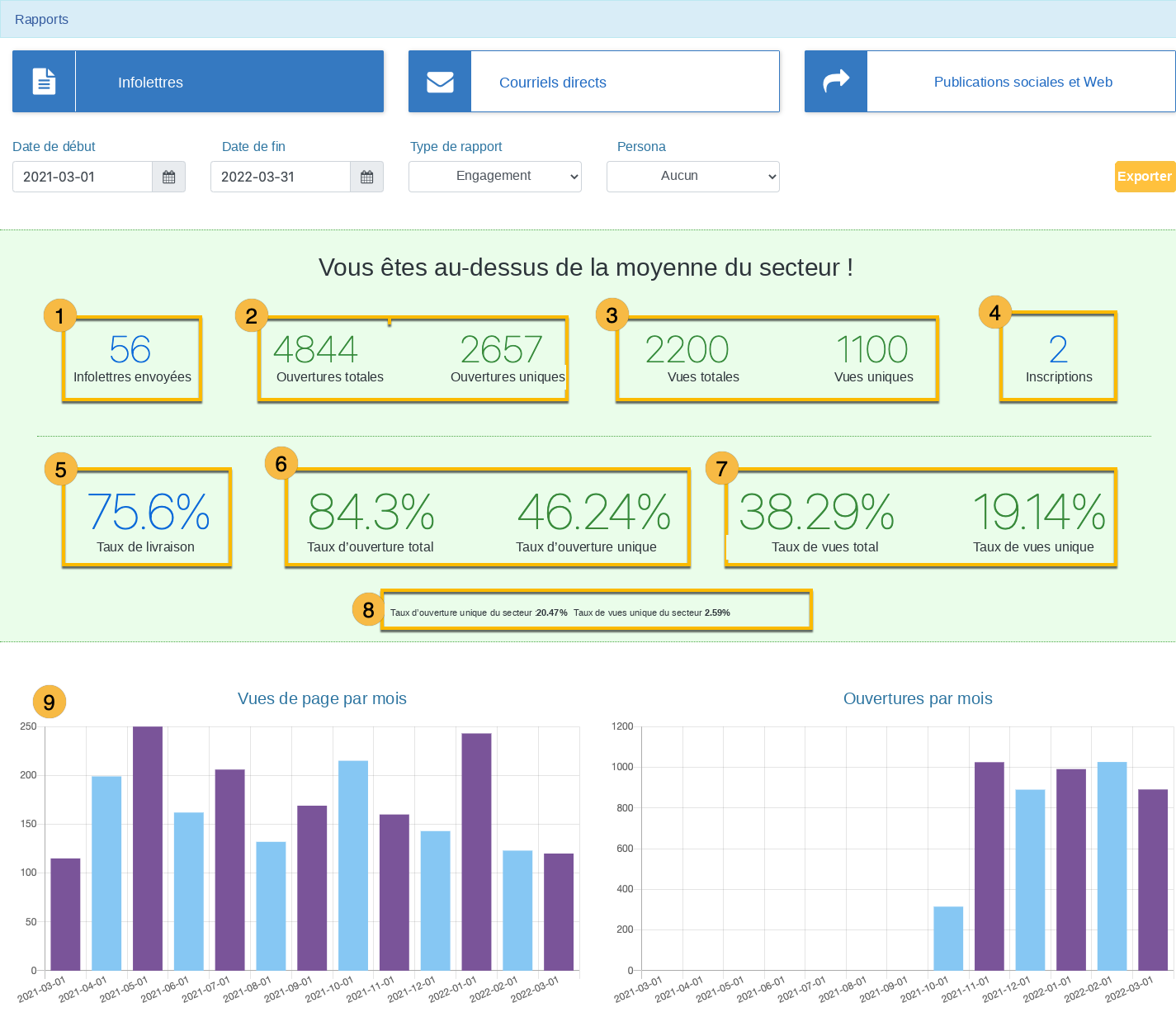1176x1017 pixels.
Task: Click the numbered marker 1 badge
Action: point(59,315)
